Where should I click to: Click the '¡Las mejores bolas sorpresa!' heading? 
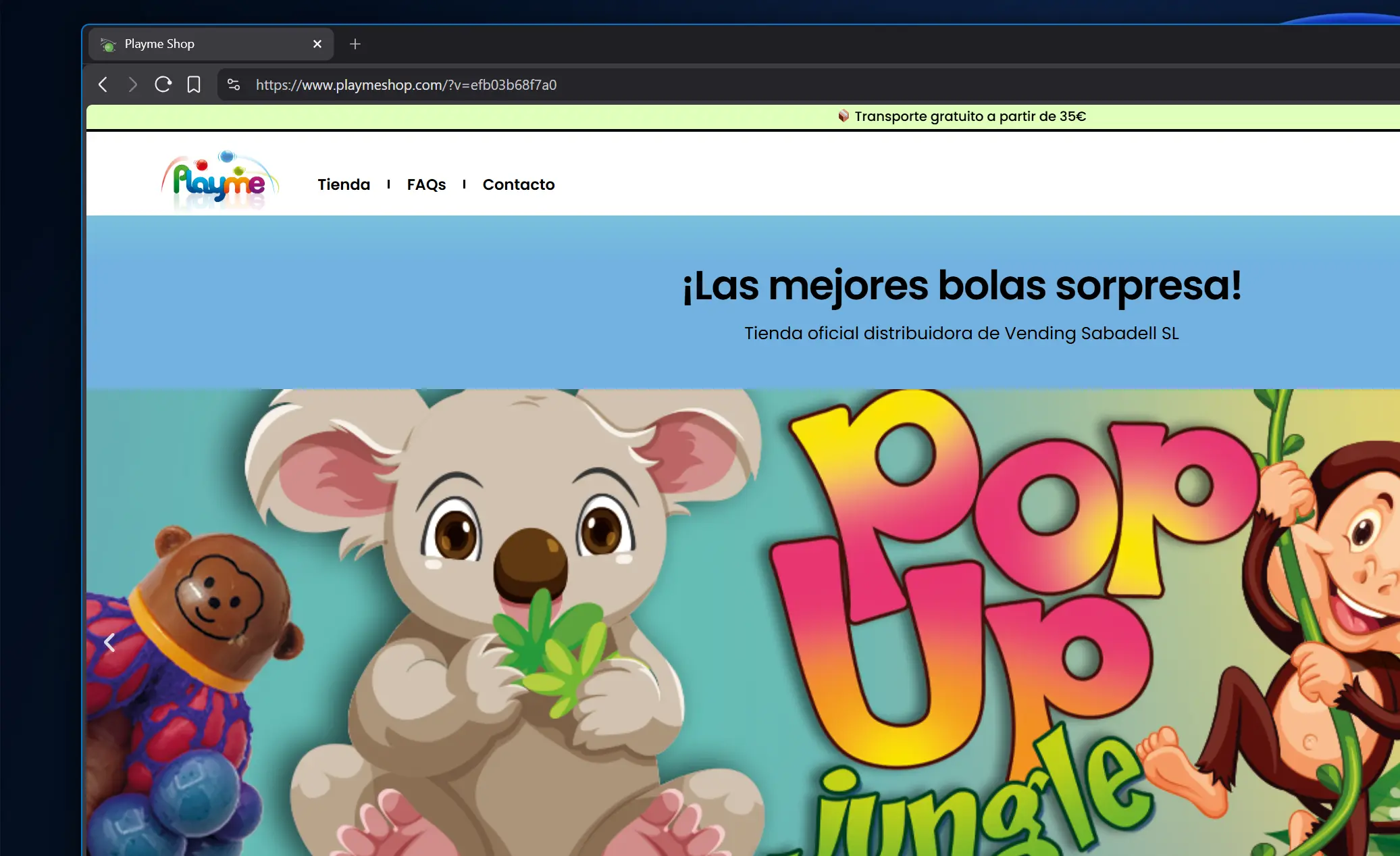[x=962, y=285]
